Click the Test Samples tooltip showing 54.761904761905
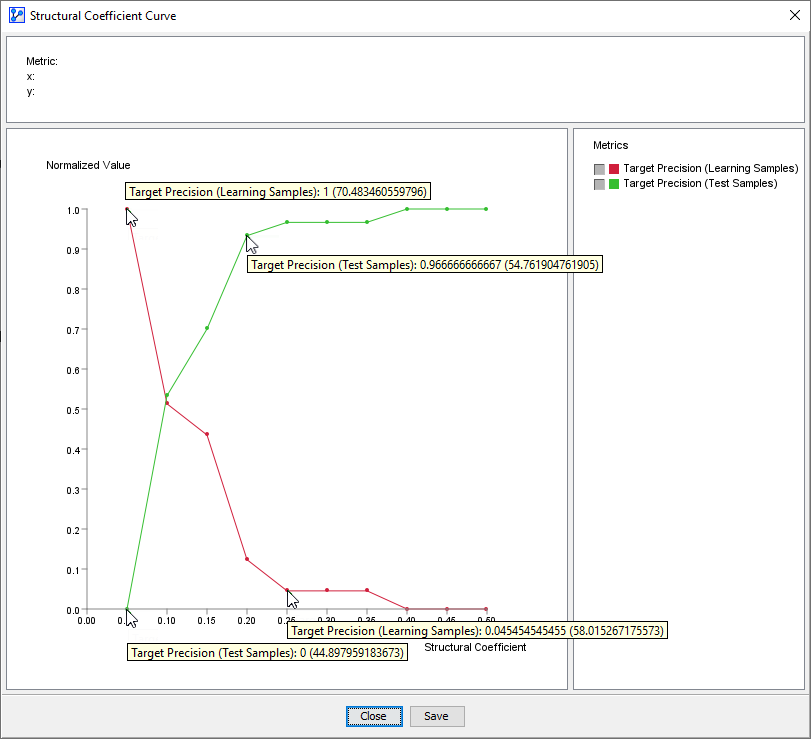The image size is (811, 739). [x=425, y=265]
